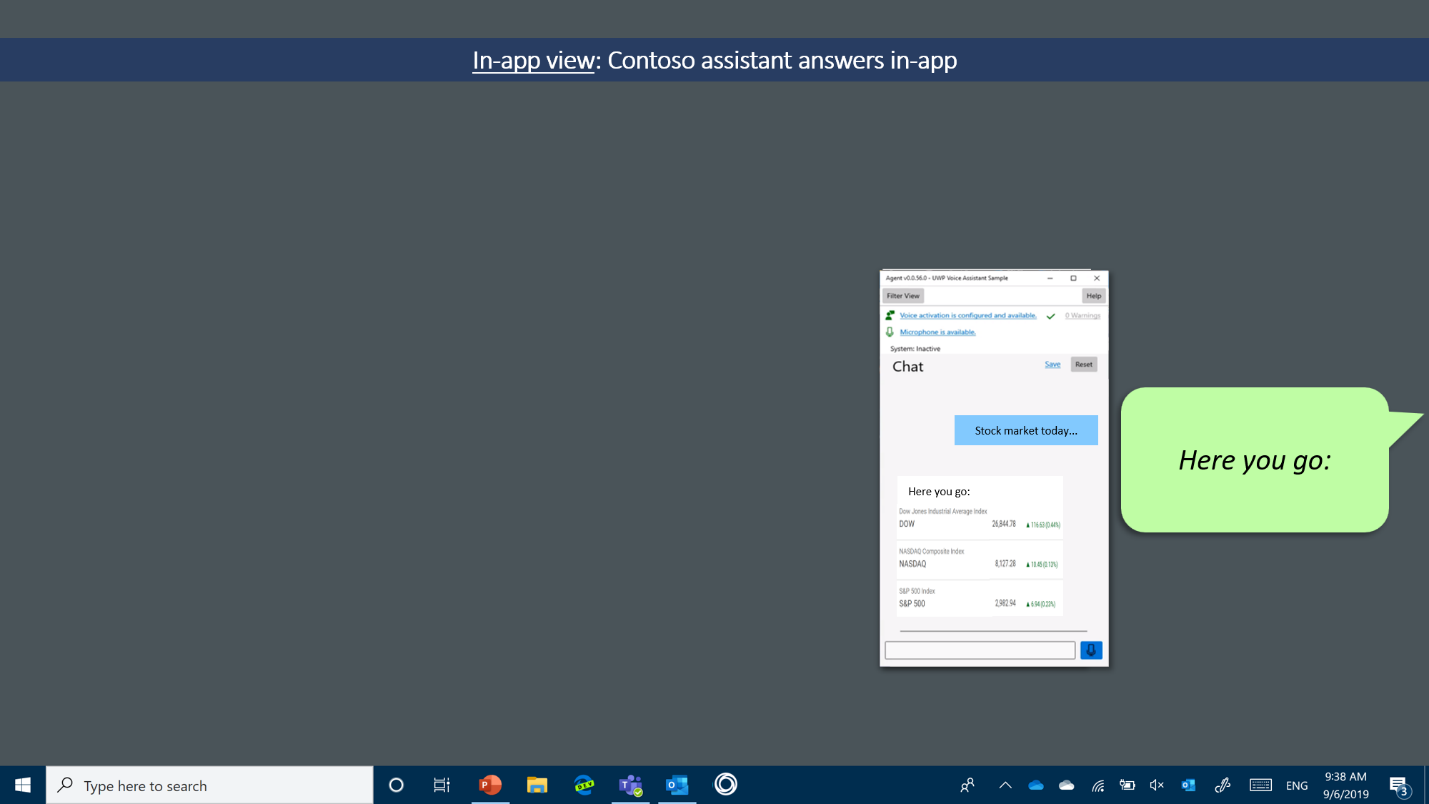
Task: Click the NASDAQ row in the stock card
Action: (x=980, y=559)
